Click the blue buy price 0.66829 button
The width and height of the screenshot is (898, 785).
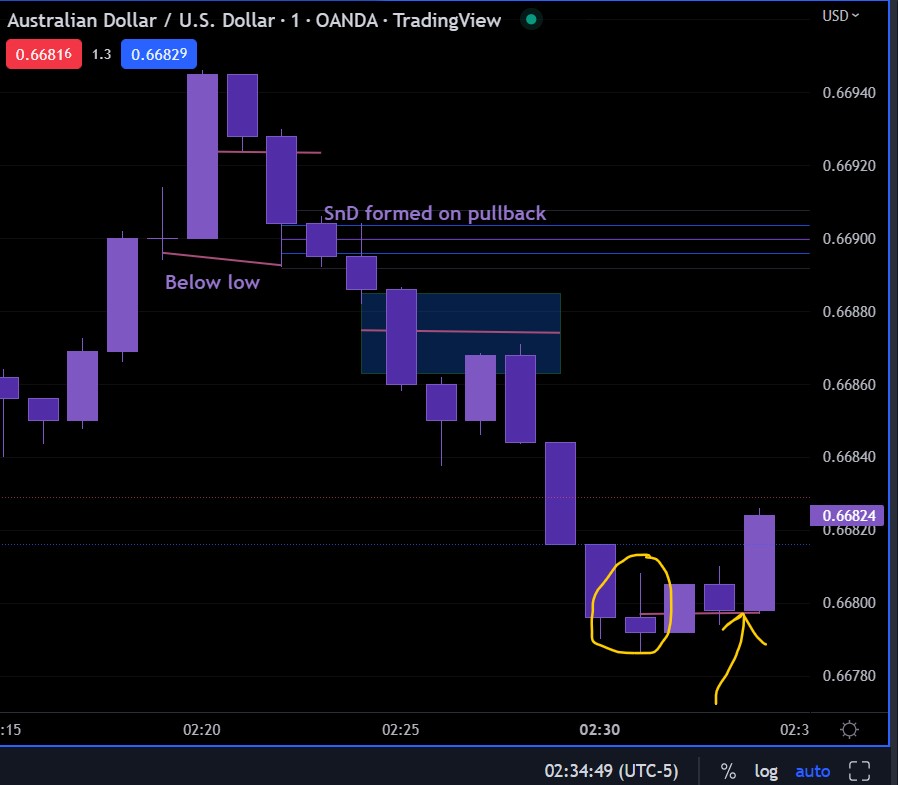point(159,54)
